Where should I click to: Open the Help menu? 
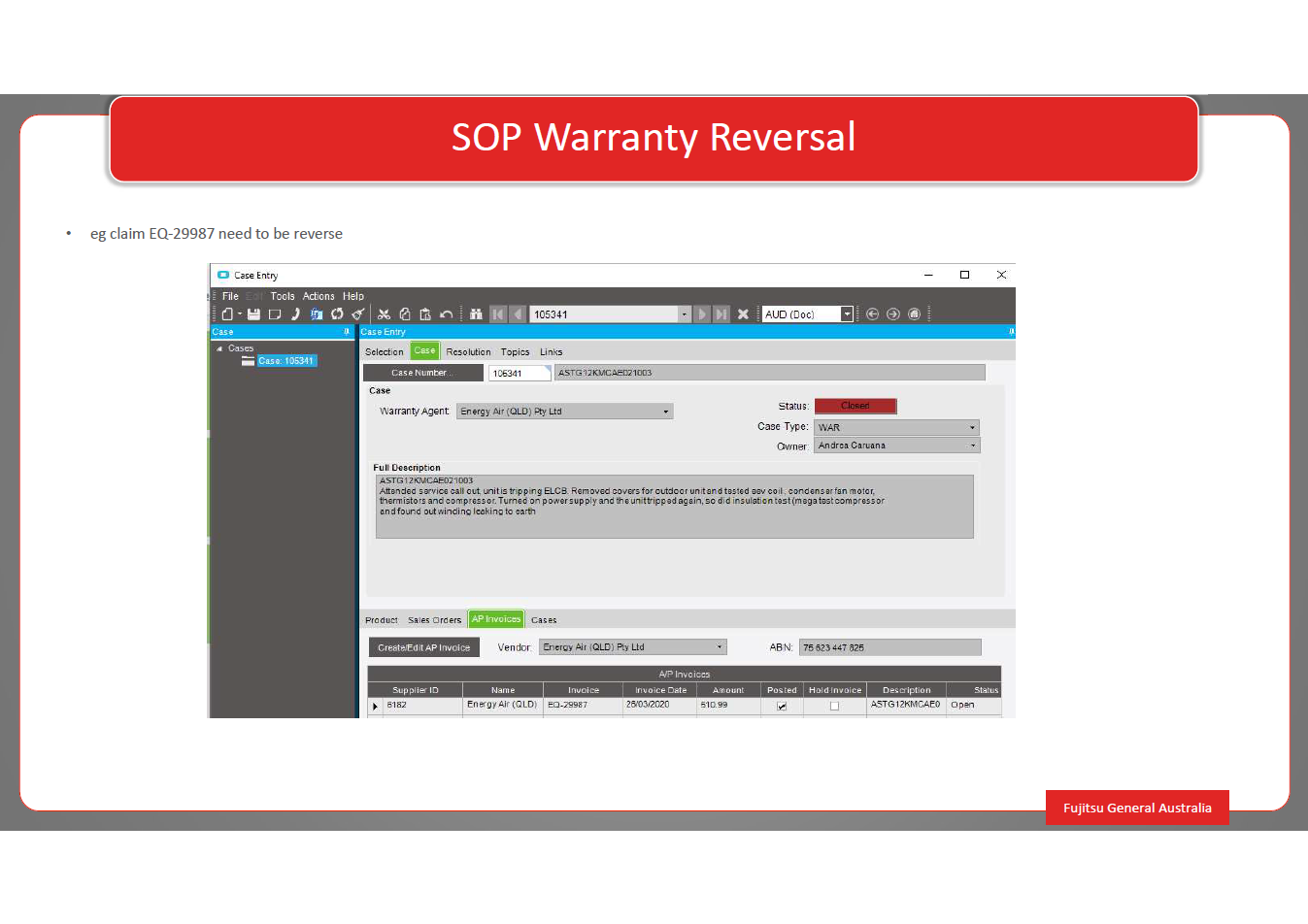353,296
